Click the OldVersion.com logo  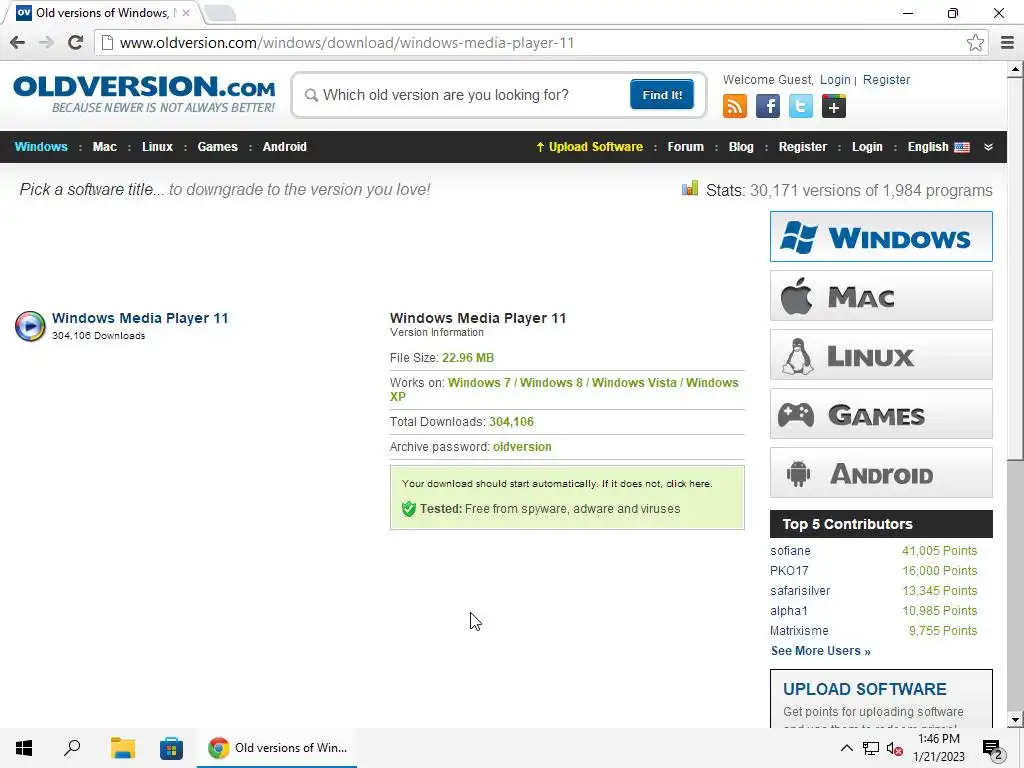pos(144,93)
